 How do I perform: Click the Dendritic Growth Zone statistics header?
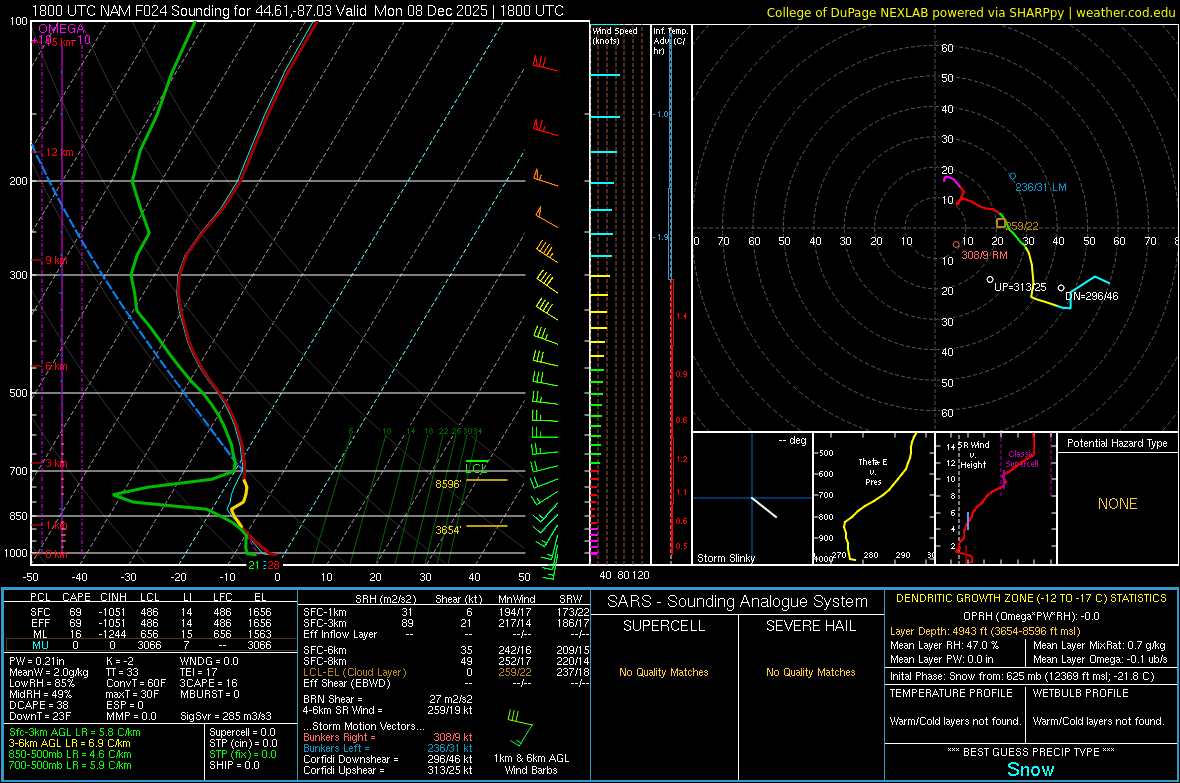(x=1031, y=599)
